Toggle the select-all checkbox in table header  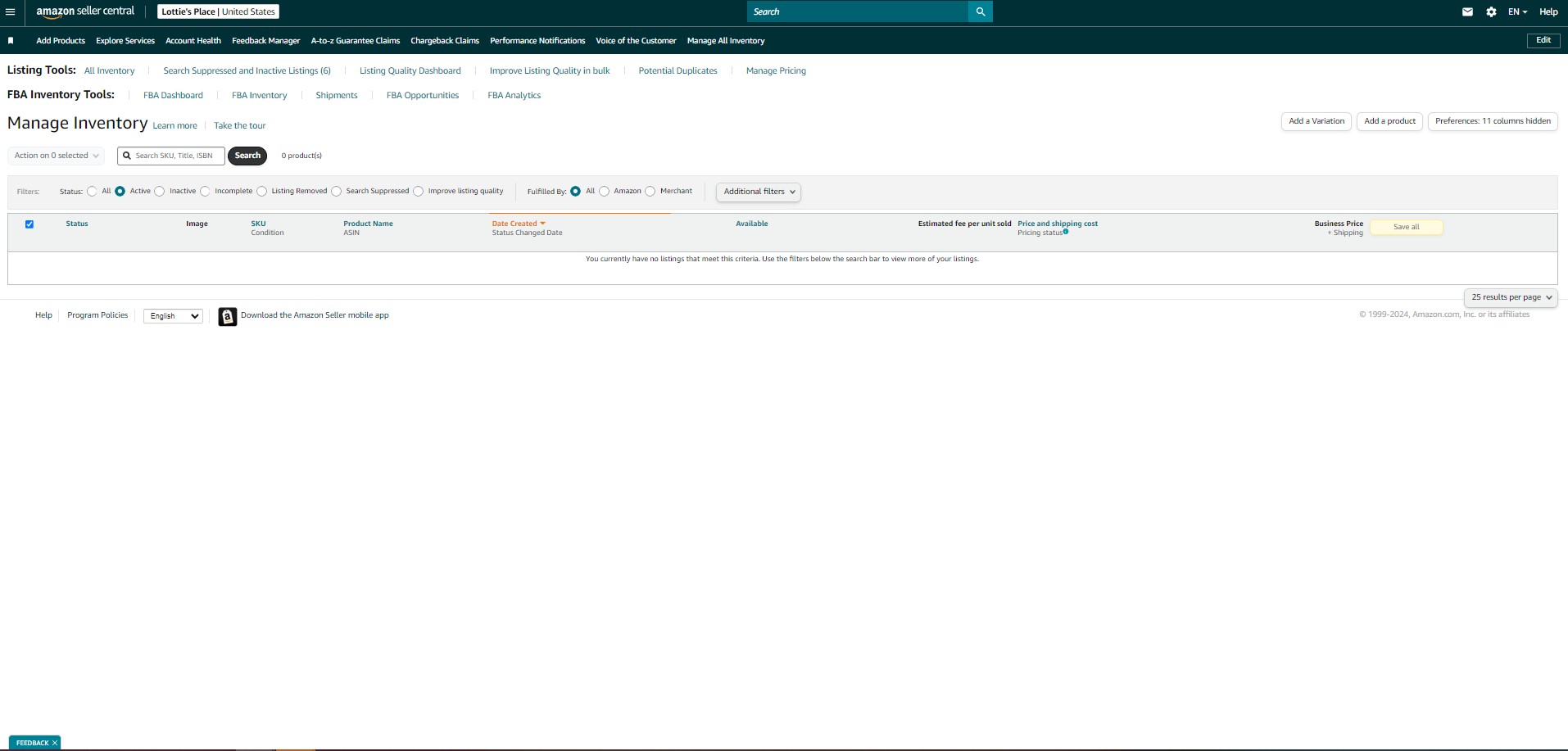pyautogui.click(x=29, y=224)
